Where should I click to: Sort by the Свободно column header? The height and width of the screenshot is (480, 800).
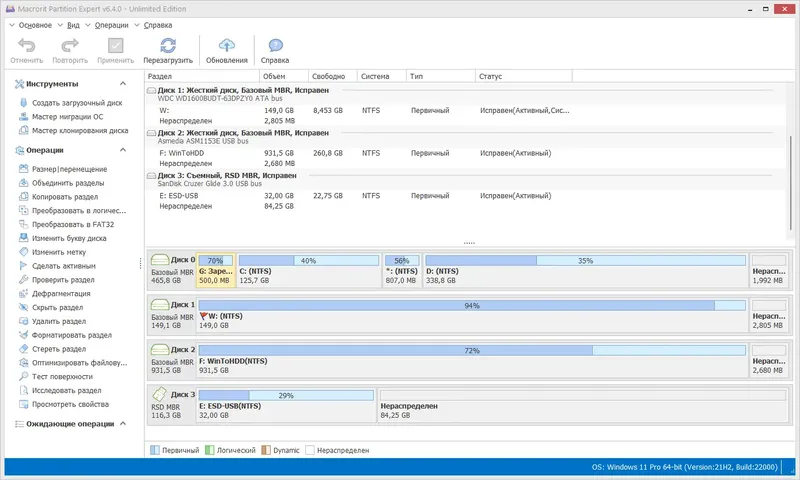pyautogui.click(x=333, y=76)
